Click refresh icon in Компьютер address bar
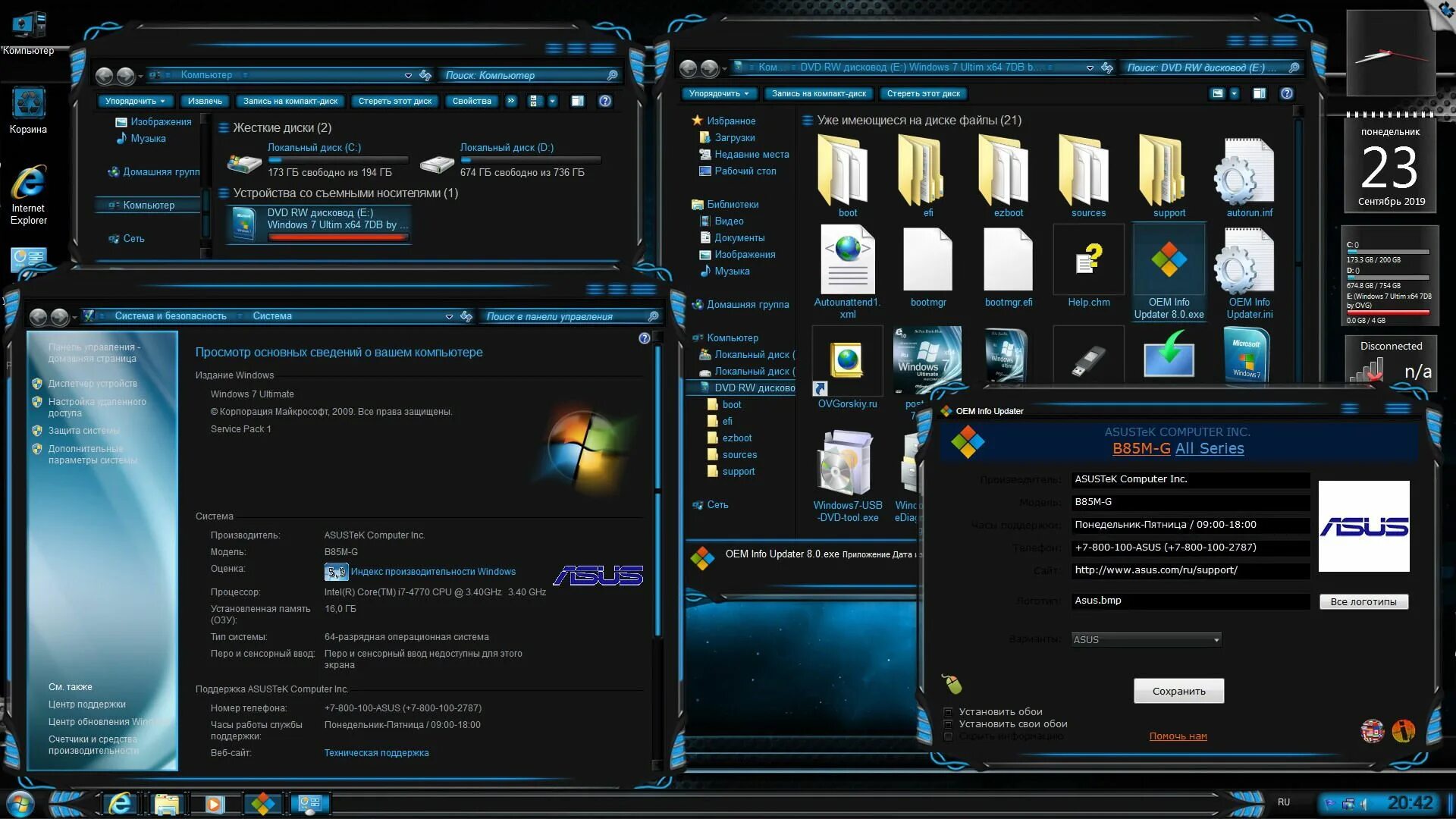The width and height of the screenshot is (1456, 819). (x=425, y=75)
